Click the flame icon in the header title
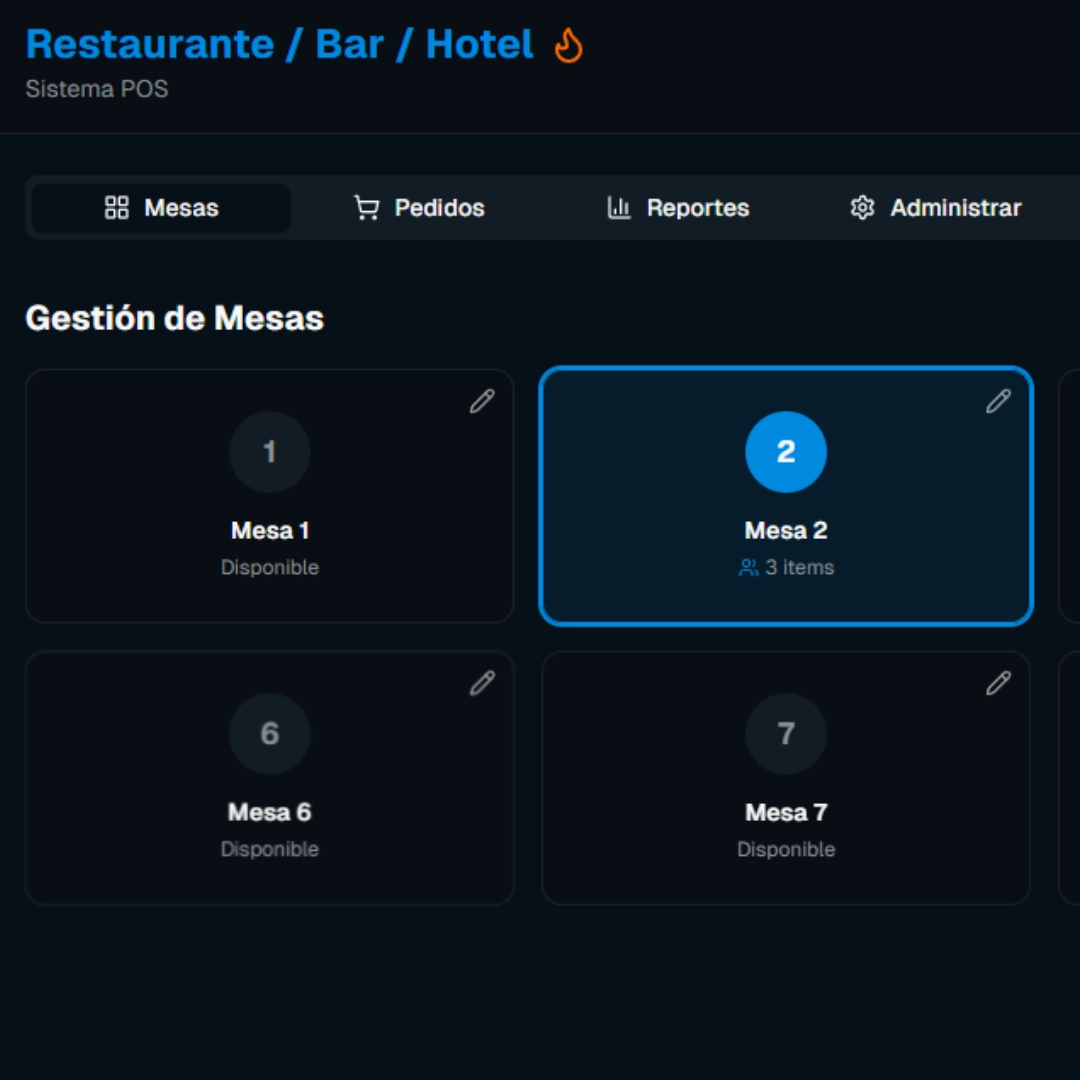The height and width of the screenshot is (1080, 1080). pos(567,44)
